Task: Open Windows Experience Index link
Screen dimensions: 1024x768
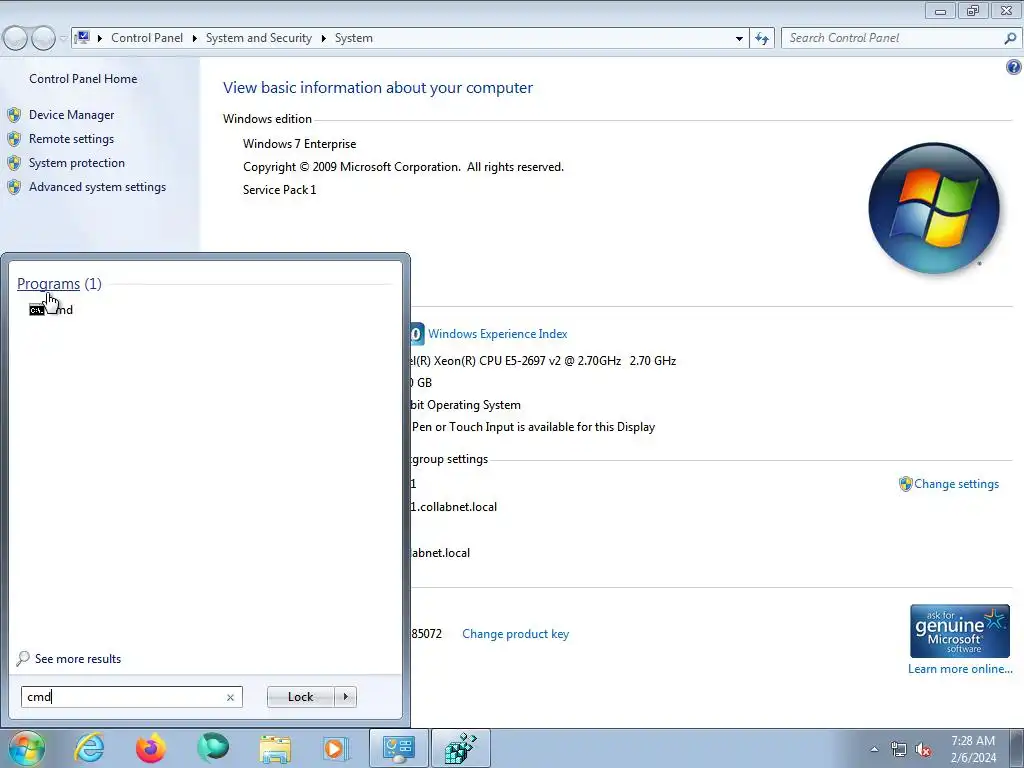Action: coord(498,334)
